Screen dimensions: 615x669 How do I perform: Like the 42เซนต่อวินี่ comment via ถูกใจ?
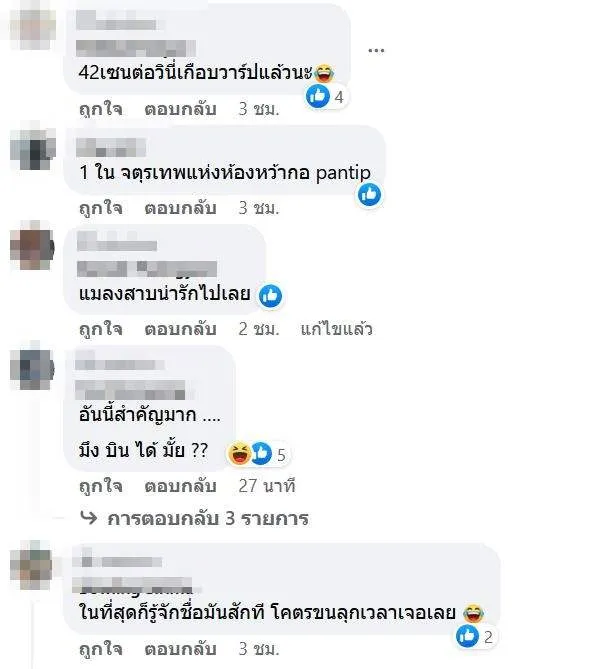tap(101, 109)
